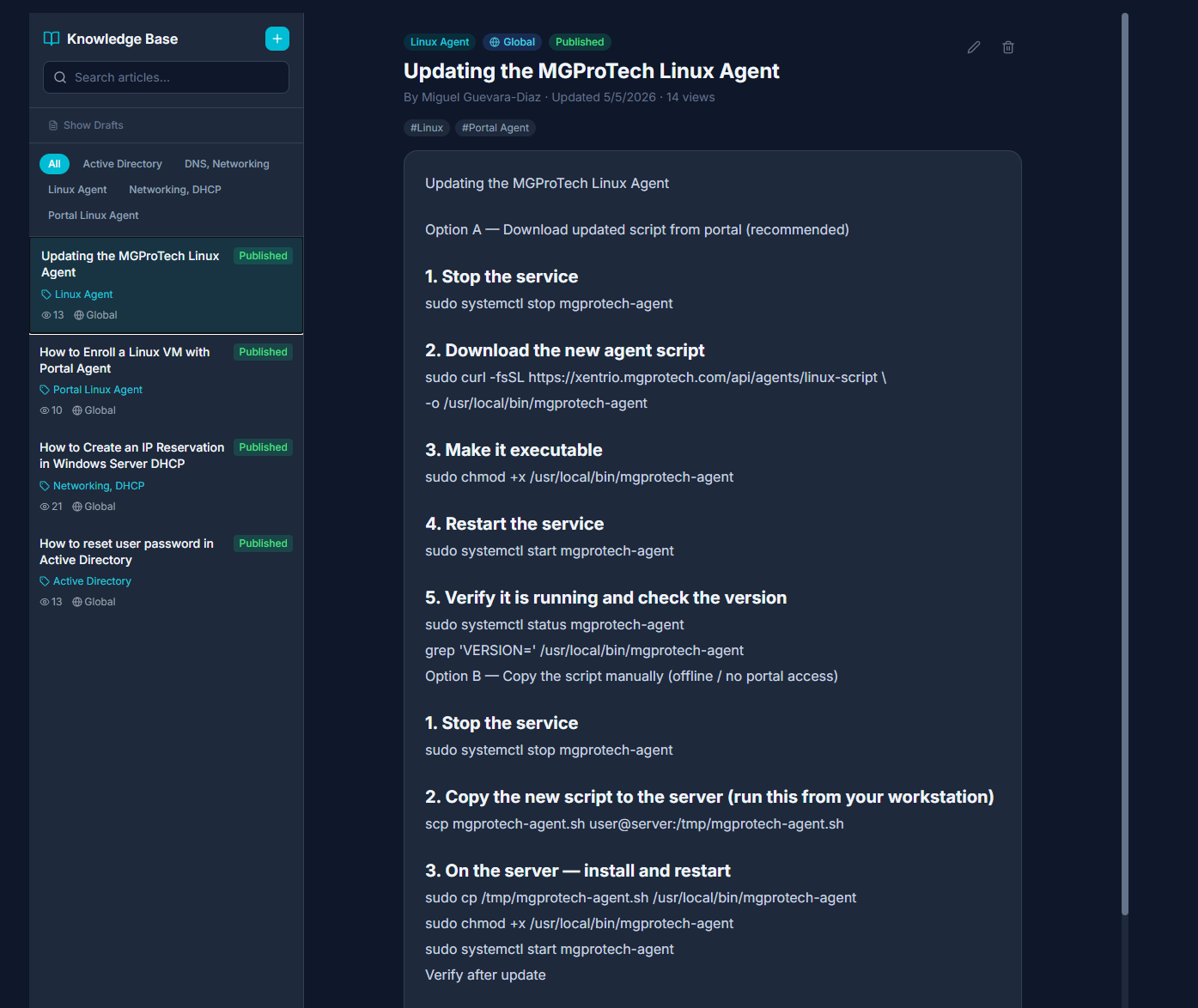The height and width of the screenshot is (1008, 1198).
Task: Filter by Portal Linux Agent category
Action: pos(93,216)
